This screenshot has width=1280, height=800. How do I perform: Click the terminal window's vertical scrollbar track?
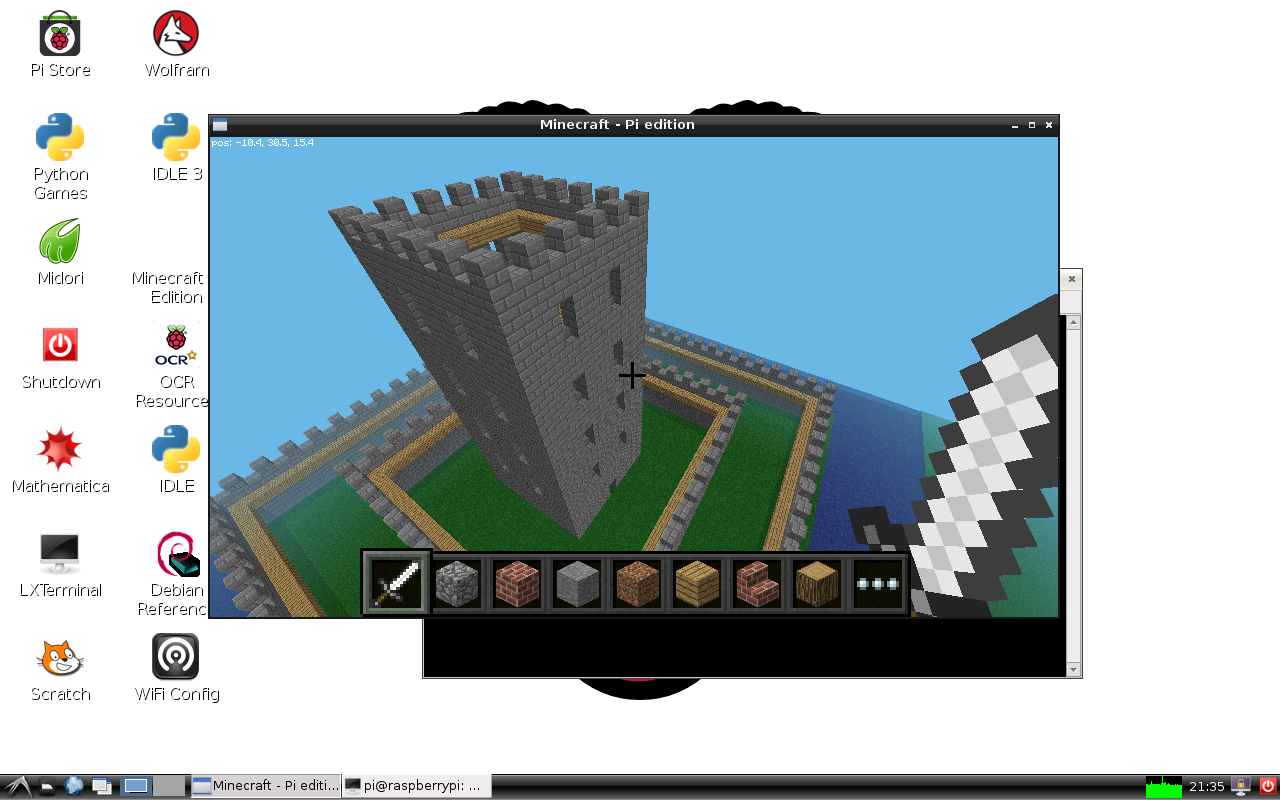pyautogui.click(x=1074, y=496)
